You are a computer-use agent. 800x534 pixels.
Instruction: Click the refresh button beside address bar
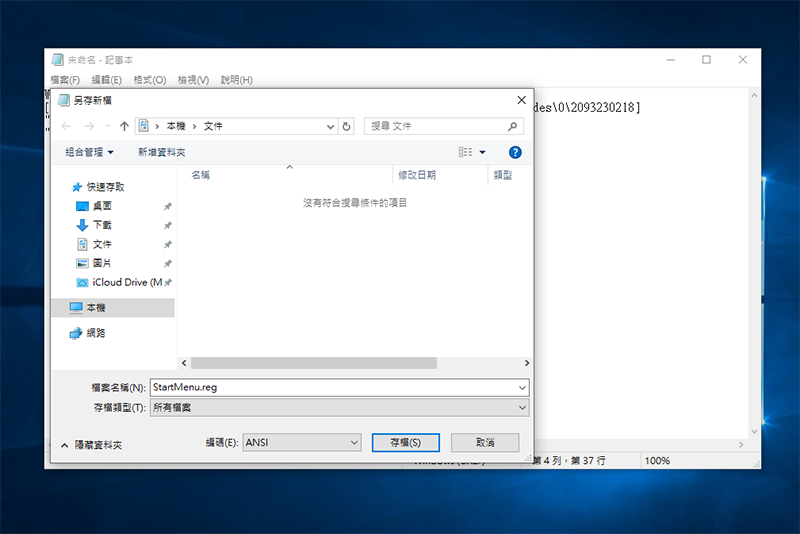[347, 127]
